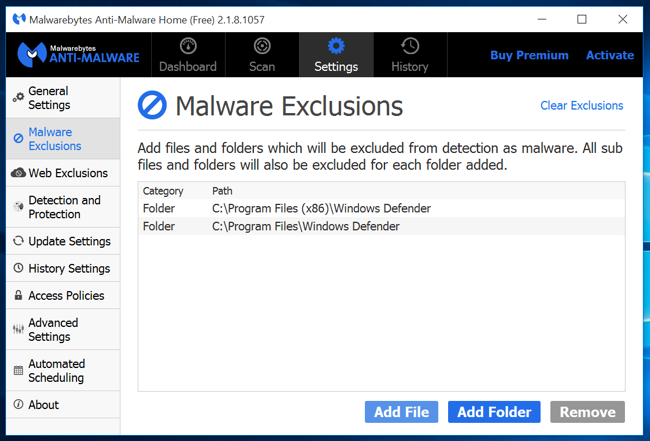This screenshot has height=441, width=650.
Task: Click the Automated Scheduling calendar icon
Action: [x=18, y=370]
